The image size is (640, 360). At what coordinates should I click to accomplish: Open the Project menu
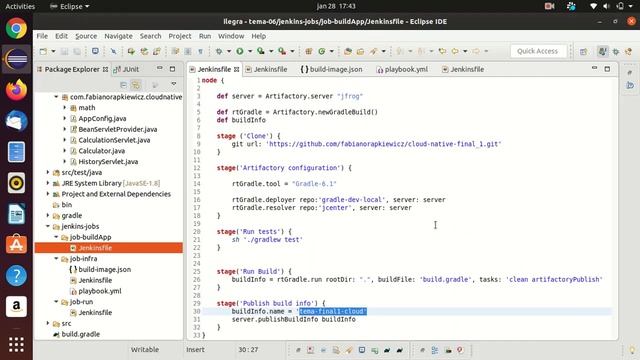pyautogui.click(x=180, y=36)
